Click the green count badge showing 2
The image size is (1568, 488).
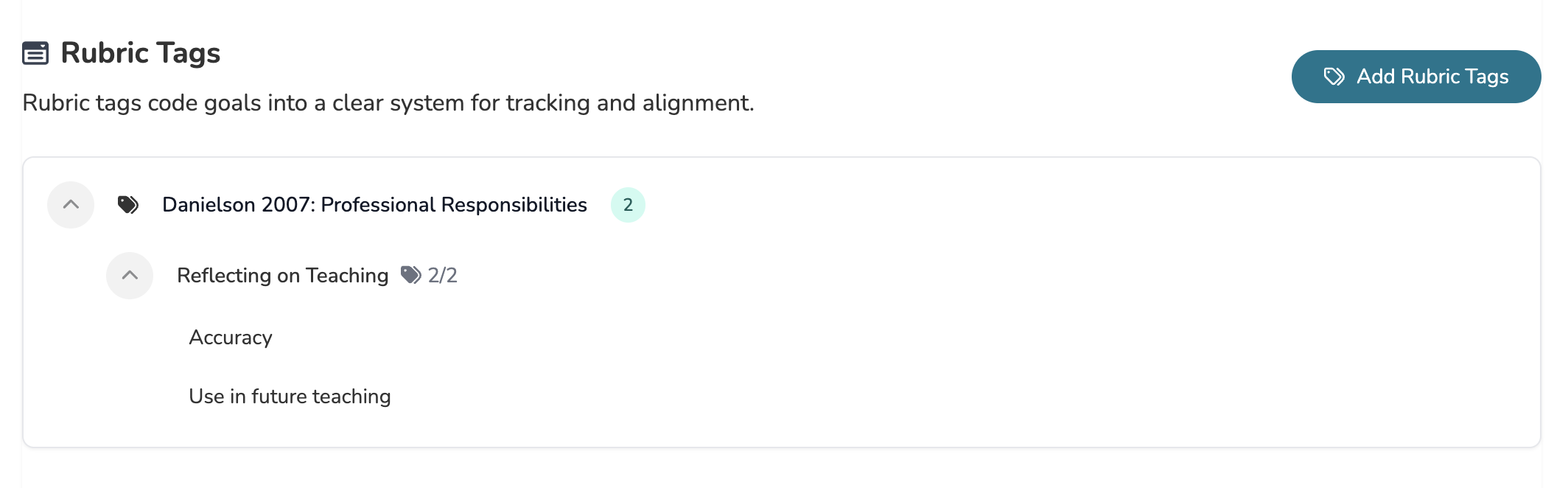[x=628, y=205]
